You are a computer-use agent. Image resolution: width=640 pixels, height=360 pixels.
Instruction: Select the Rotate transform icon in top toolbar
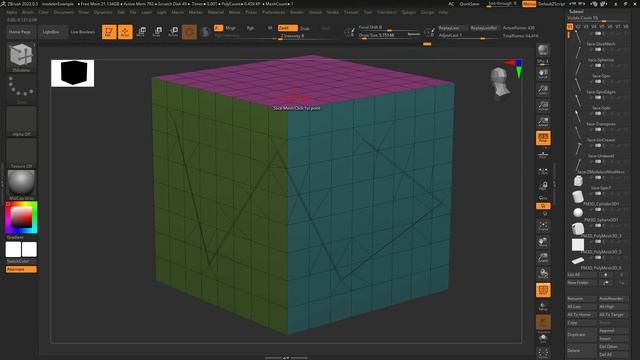(x=173, y=32)
